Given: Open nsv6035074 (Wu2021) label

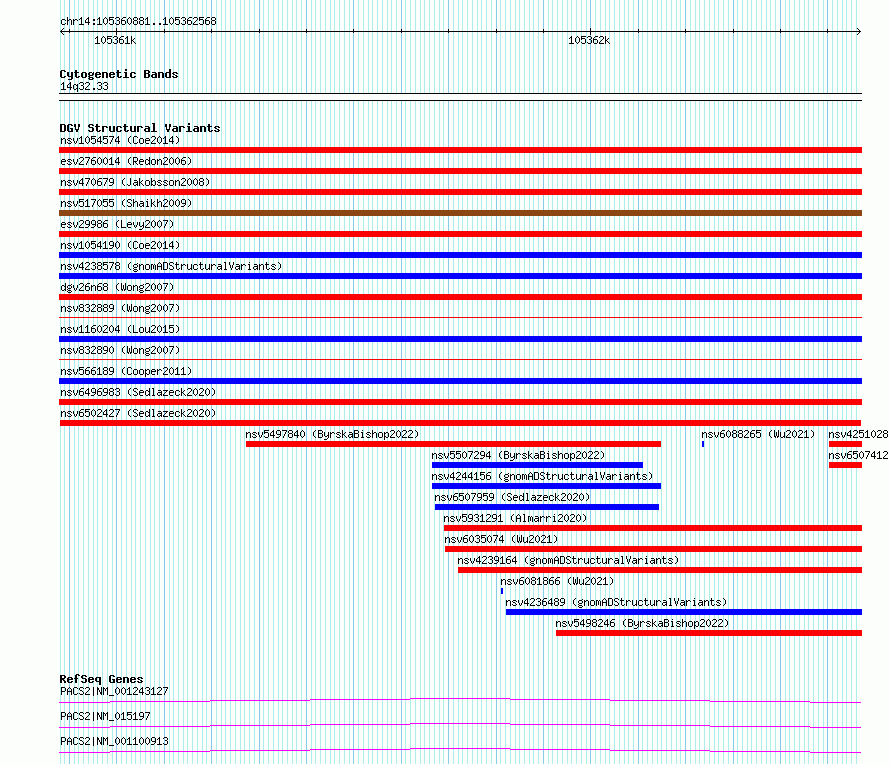Looking at the screenshot, I should pos(501,539).
